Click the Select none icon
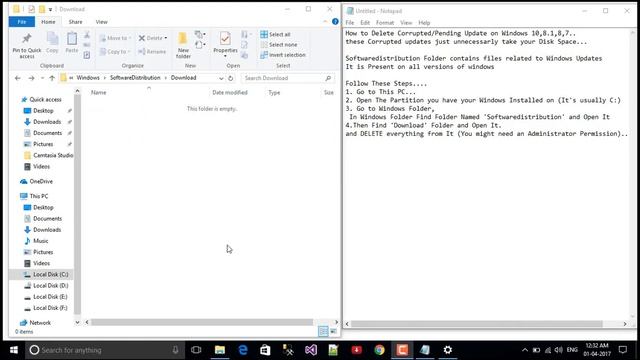640x360 pixels. [264, 44]
